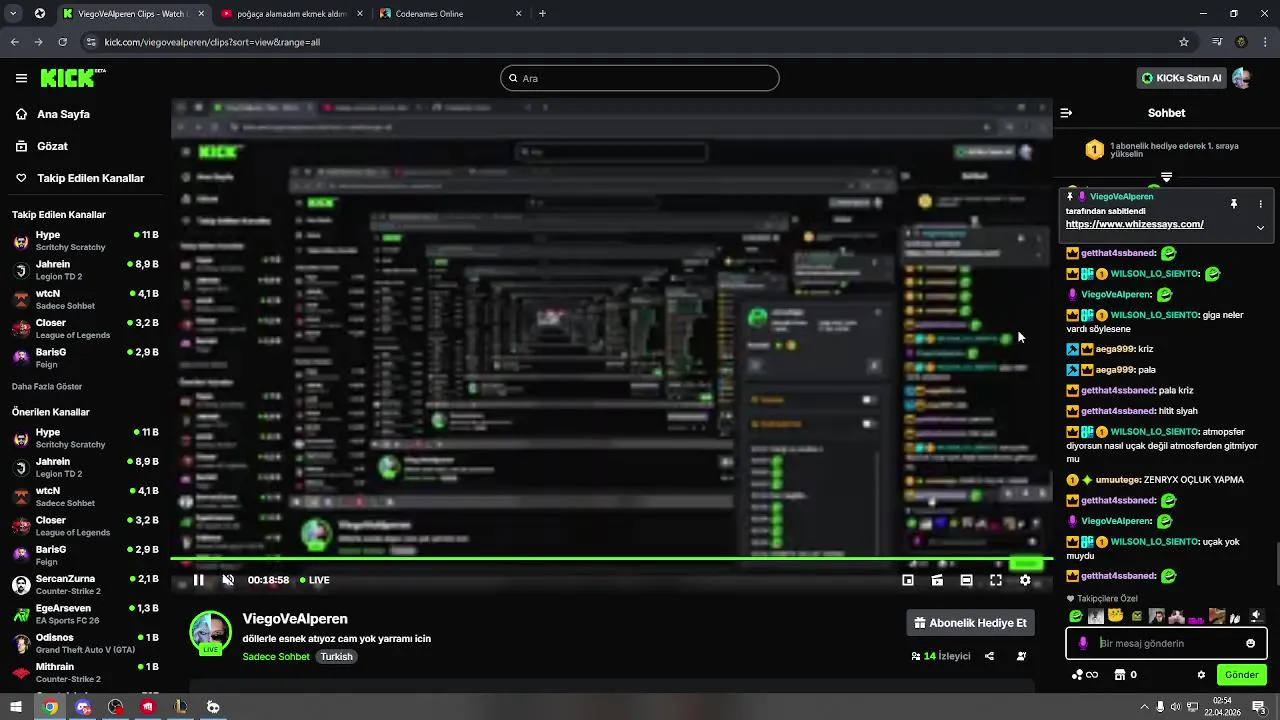The width and height of the screenshot is (1280, 720).
Task: Click the Ara search field
Action: click(x=640, y=78)
